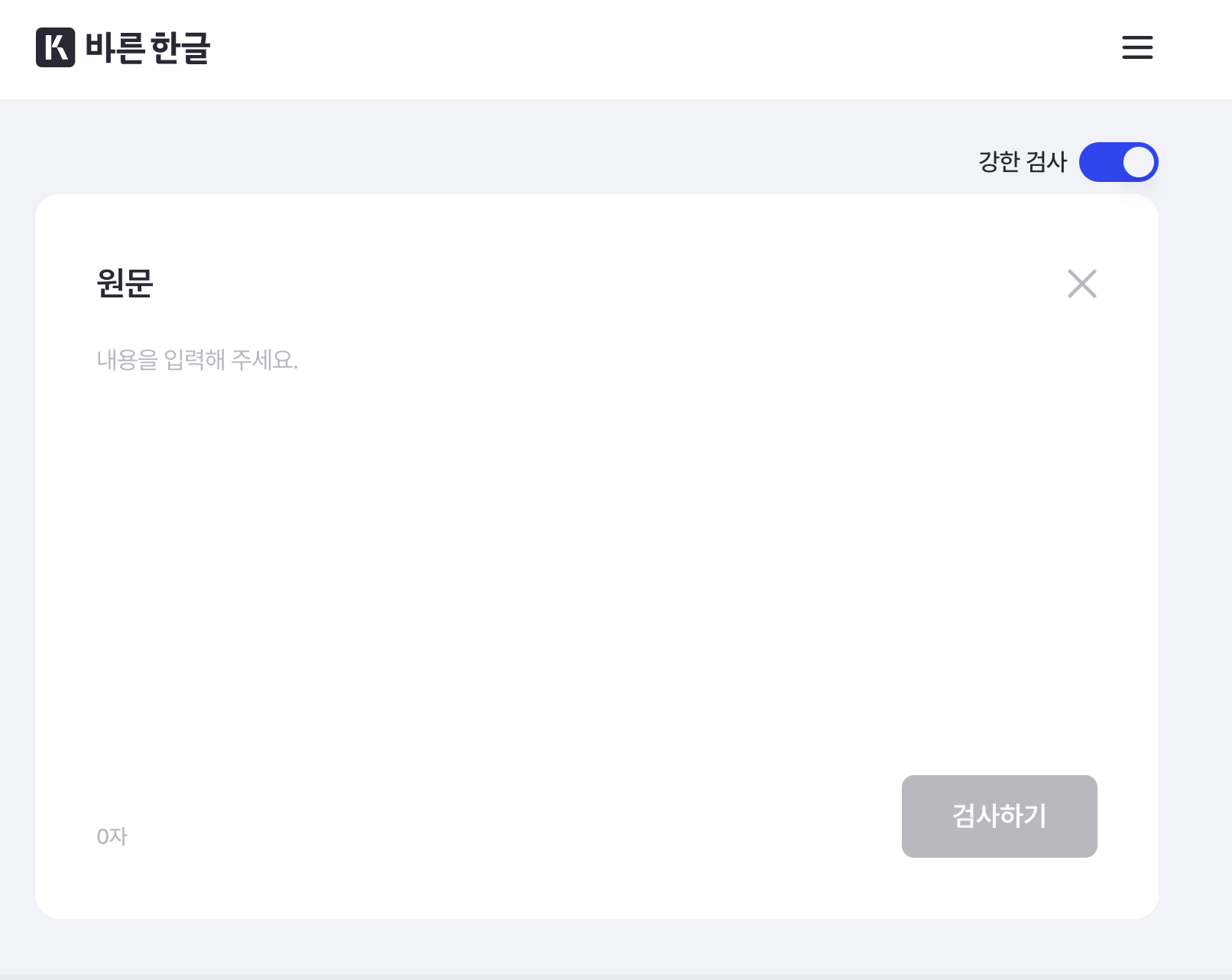The image size is (1232, 980).
Task: Select the 원문 panel header
Action: (x=125, y=284)
